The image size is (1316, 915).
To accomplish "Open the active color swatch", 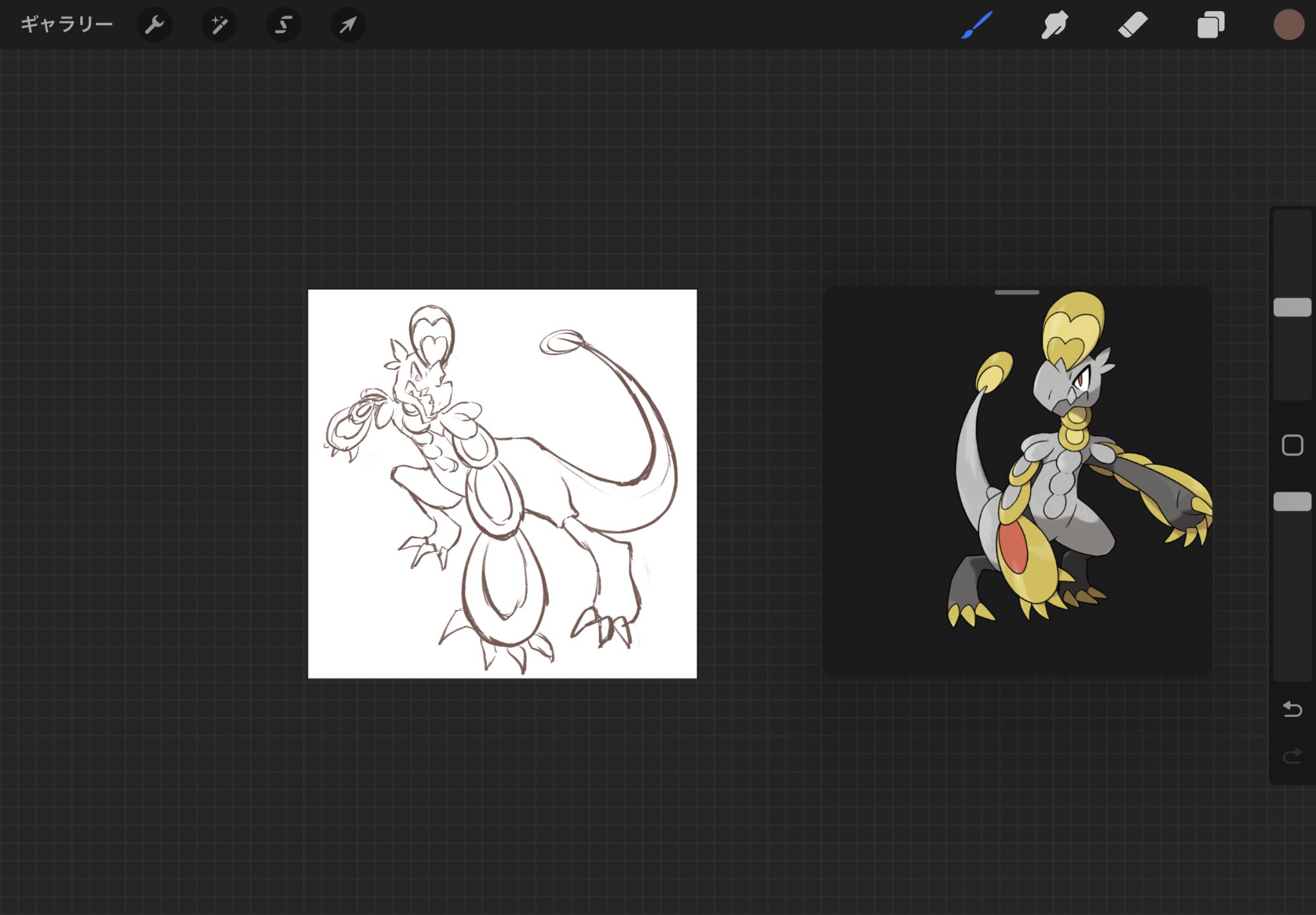I will (1288, 25).
